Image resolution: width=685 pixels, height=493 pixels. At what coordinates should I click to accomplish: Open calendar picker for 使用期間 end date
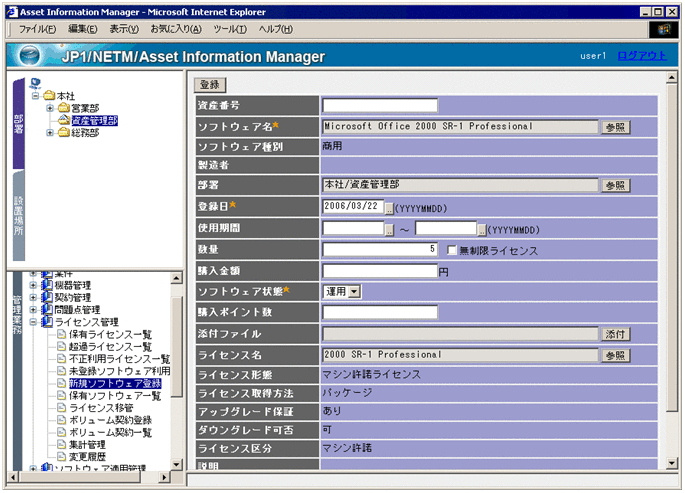click(x=481, y=229)
